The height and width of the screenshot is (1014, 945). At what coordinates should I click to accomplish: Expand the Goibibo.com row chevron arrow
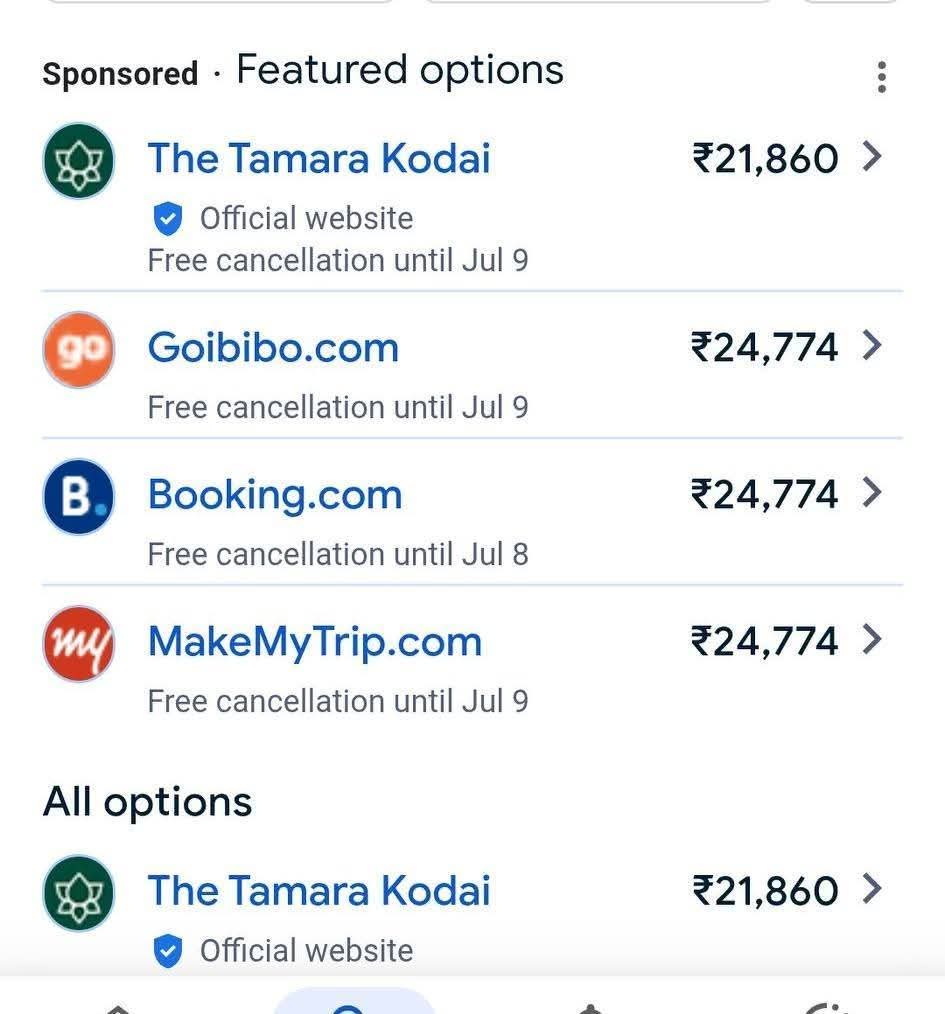coord(872,346)
